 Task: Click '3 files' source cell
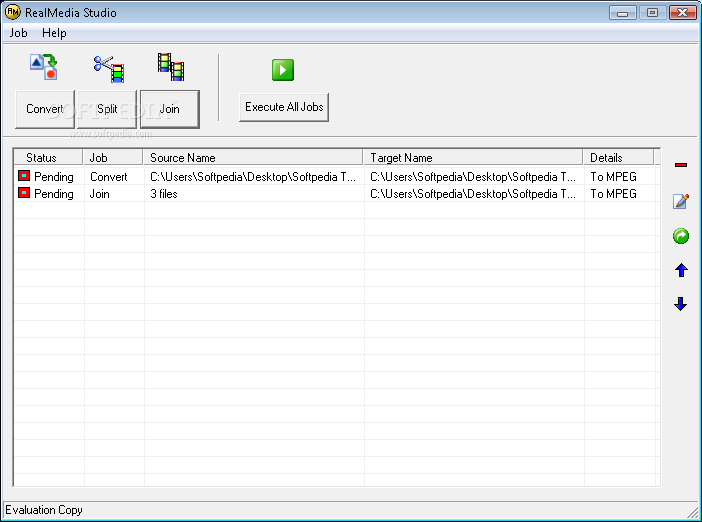click(x=164, y=194)
